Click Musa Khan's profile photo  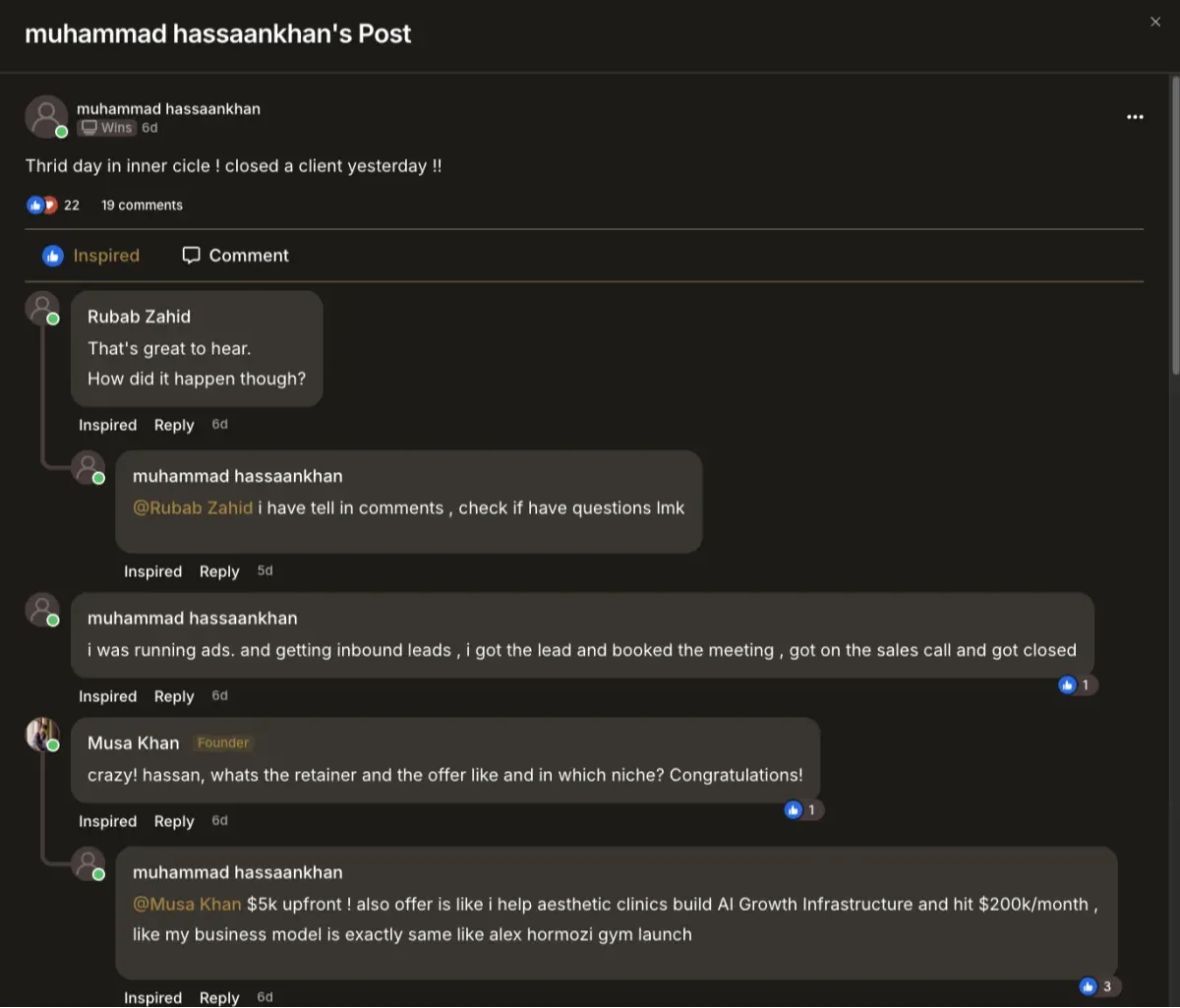(42, 735)
